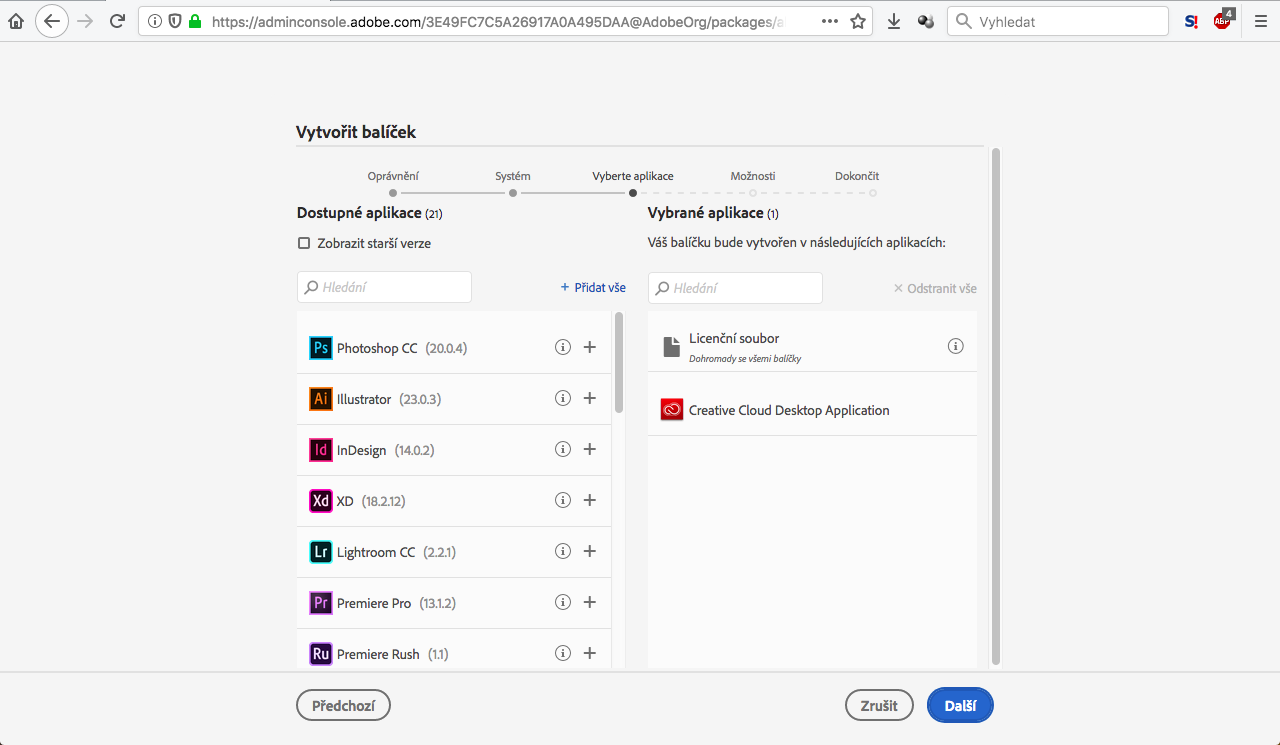This screenshot has height=745, width=1280.
Task: Focus the selected apps Hledání field
Action: point(735,288)
